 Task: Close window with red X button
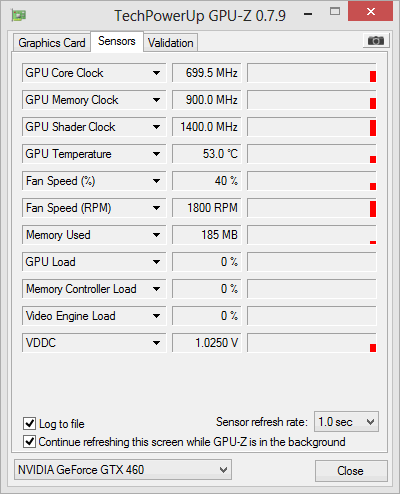[370, 12]
